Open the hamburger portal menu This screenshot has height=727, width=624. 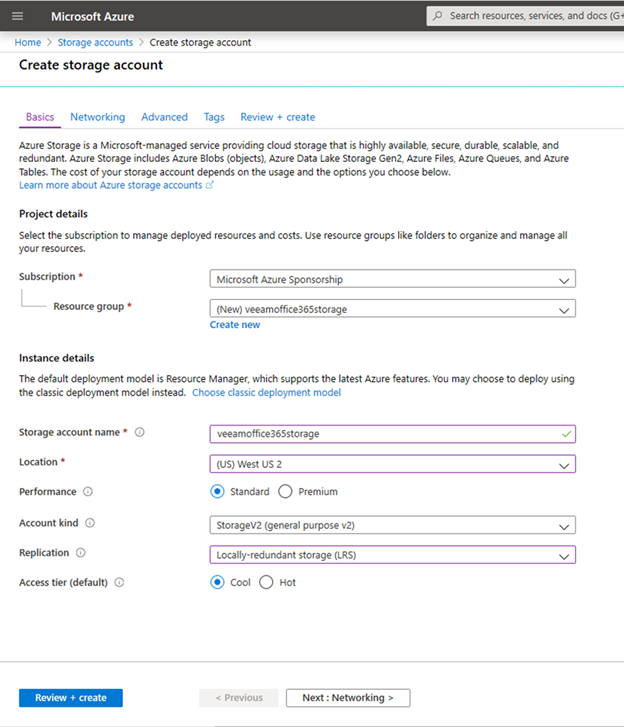click(18, 16)
